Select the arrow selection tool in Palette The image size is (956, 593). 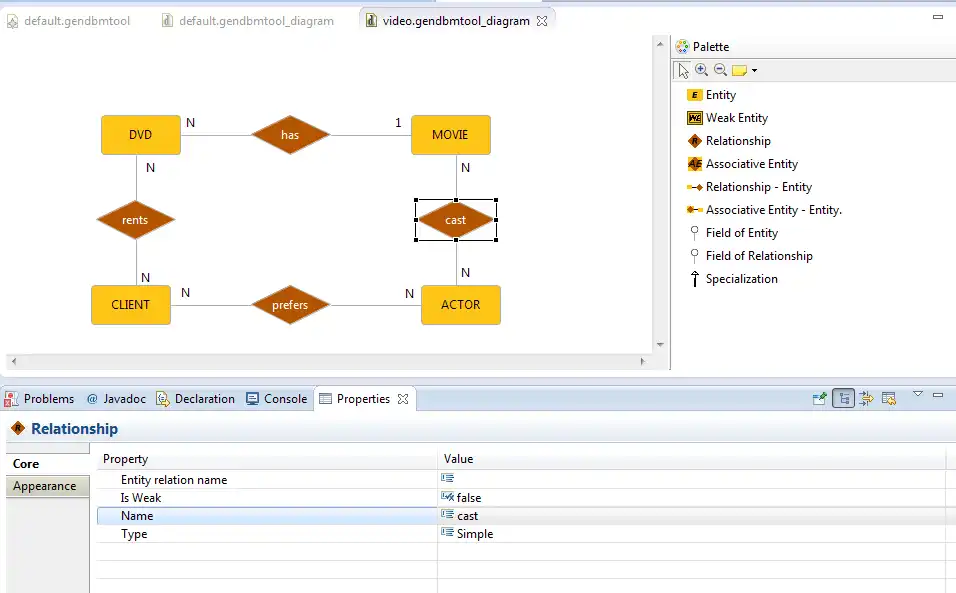pos(683,71)
